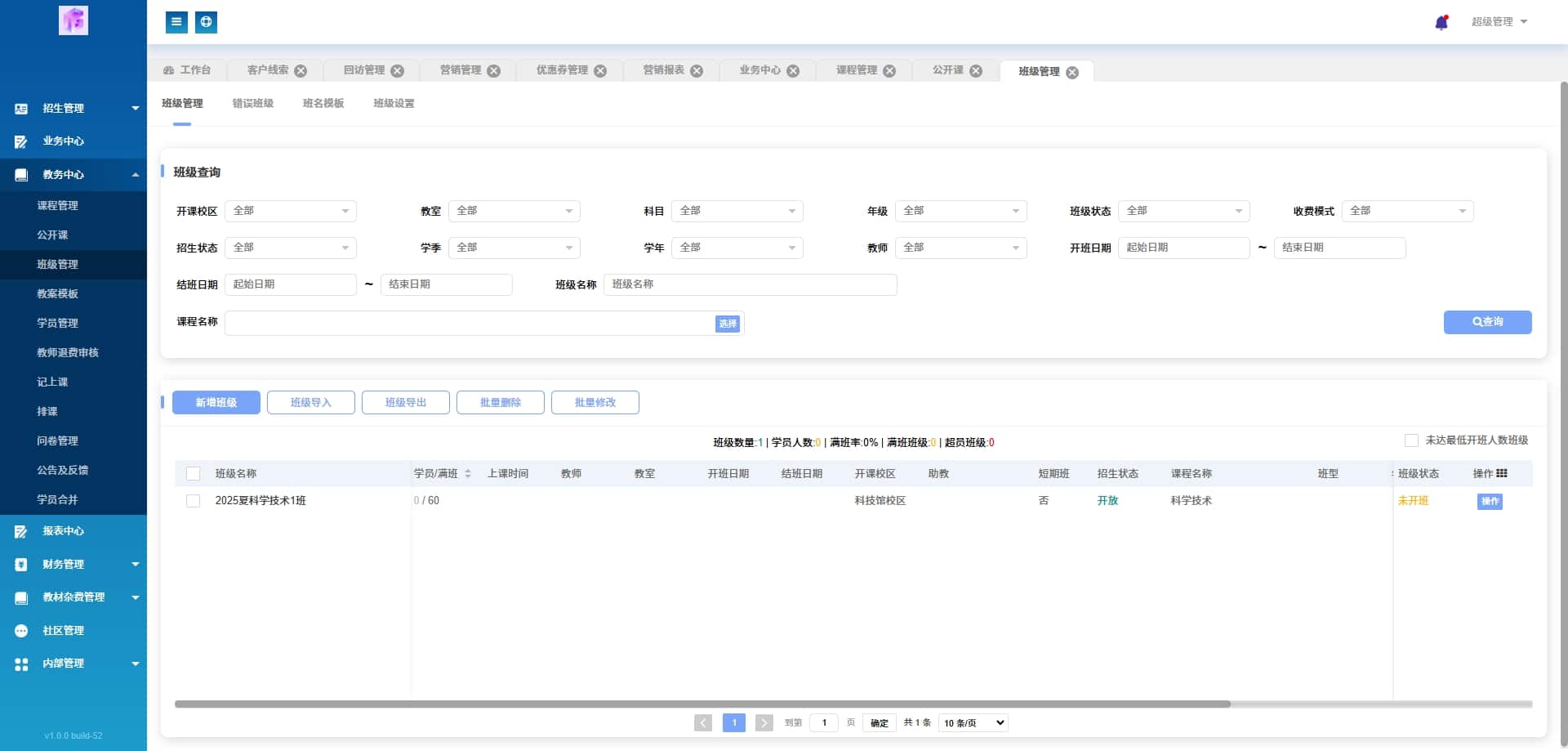Open the 科目 dropdown
Viewport: 1568px width, 751px height.
737,211
